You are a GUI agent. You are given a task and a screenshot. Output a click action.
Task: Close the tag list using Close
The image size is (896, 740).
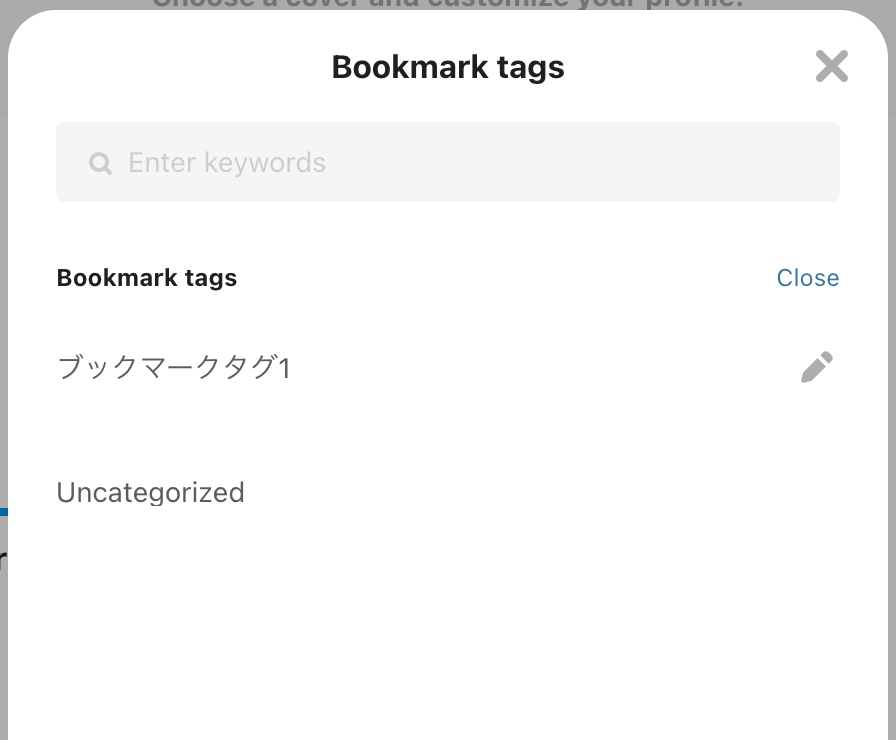[808, 277]
